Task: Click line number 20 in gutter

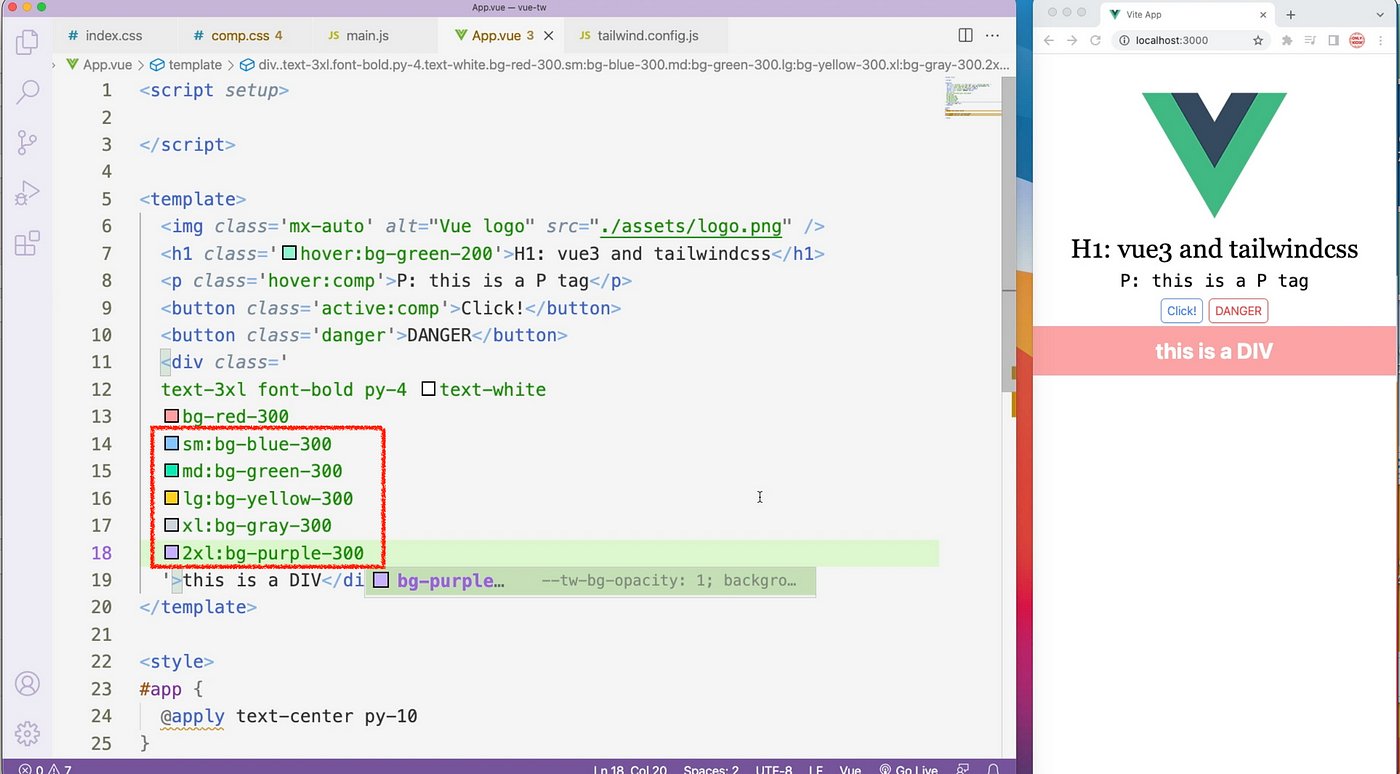Action: [101, 607]
